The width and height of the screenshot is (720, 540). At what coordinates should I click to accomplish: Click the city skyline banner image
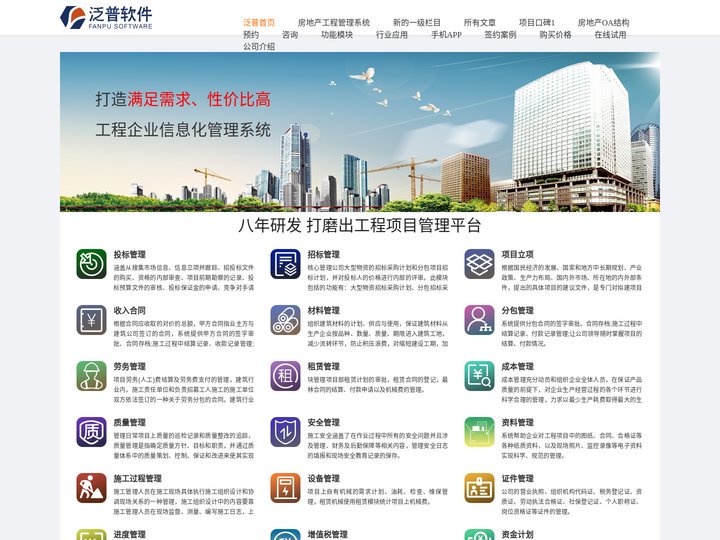click(x=360, y=132)
